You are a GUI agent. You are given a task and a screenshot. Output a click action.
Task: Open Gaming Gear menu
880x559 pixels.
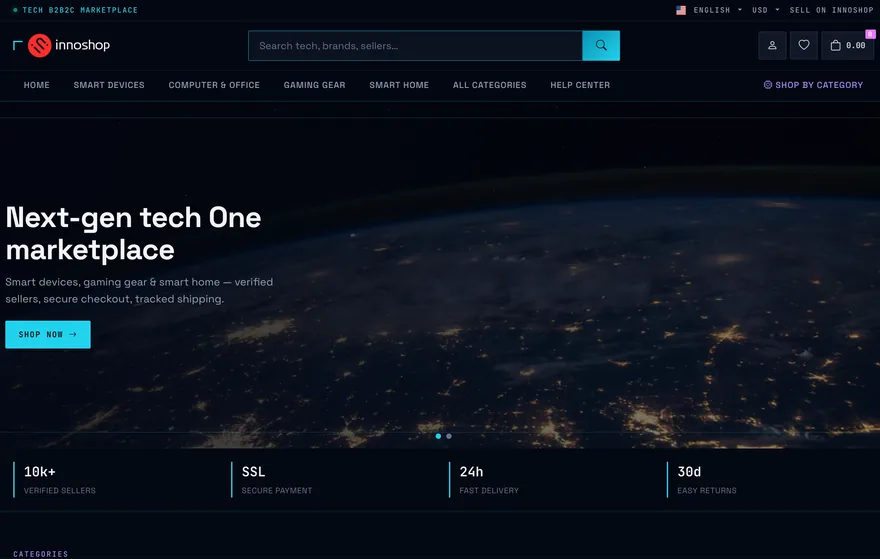click(314, 85)
